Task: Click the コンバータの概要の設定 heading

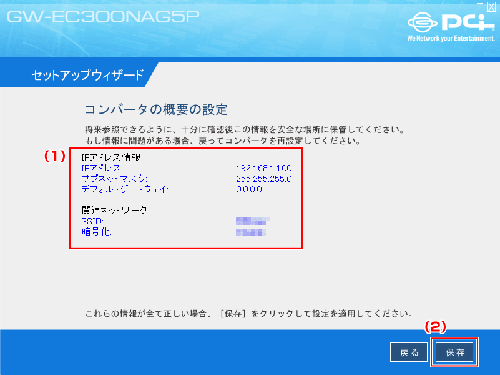Action: [156, 110]
